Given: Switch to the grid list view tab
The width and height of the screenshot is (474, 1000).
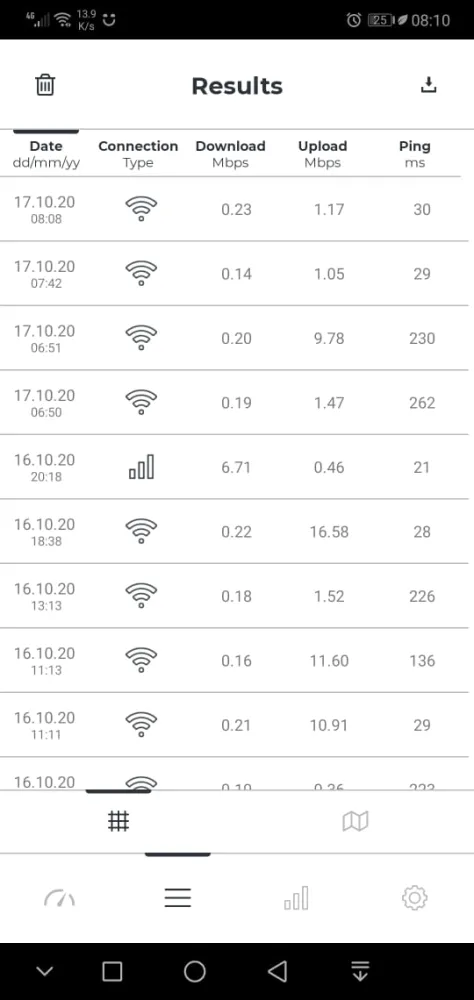Looking at the screenshot, I should click(119, 821).
